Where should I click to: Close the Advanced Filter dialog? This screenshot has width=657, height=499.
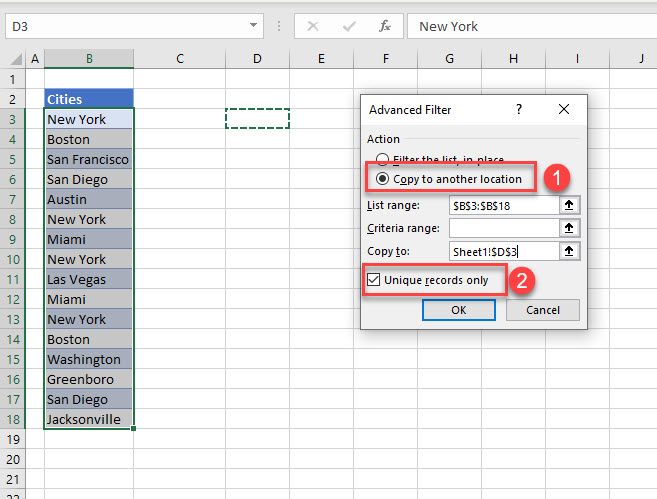point(564,109)
